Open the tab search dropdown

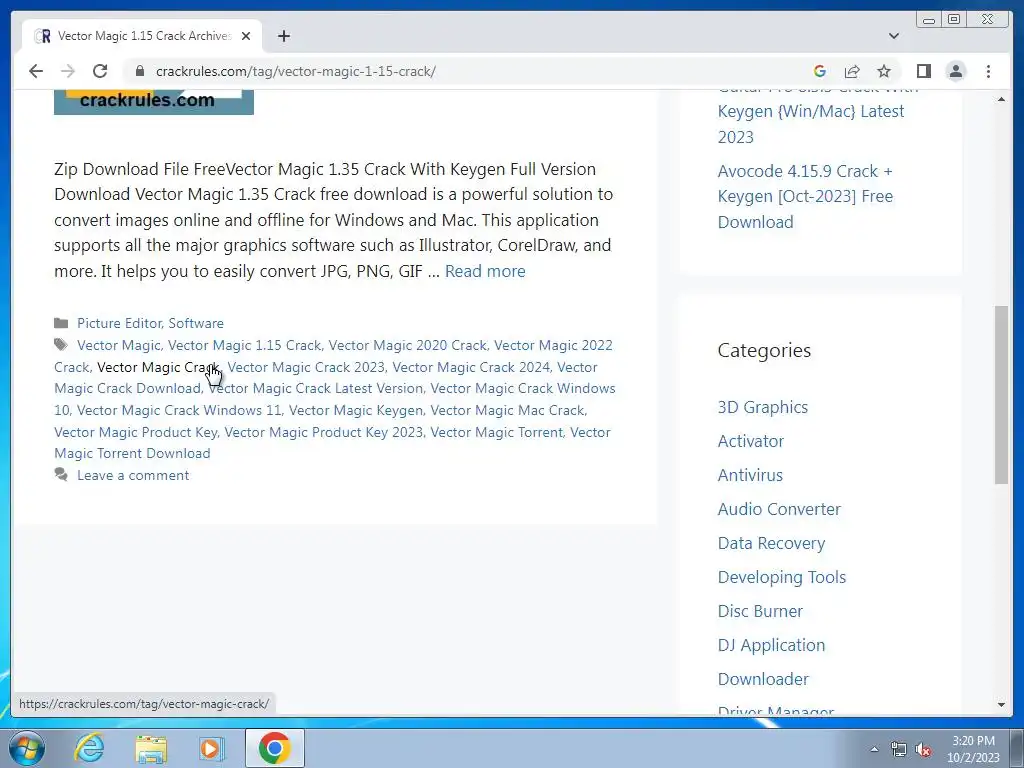894,36
